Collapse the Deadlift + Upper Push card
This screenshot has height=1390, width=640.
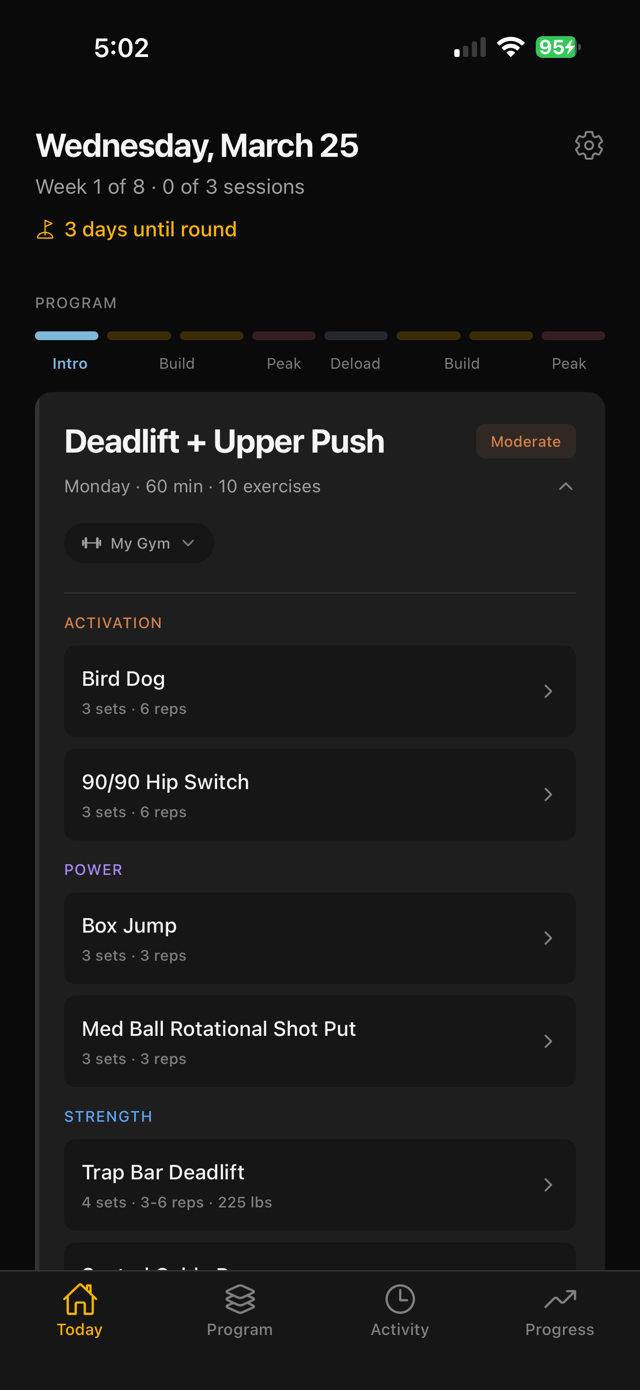[566, 486]
